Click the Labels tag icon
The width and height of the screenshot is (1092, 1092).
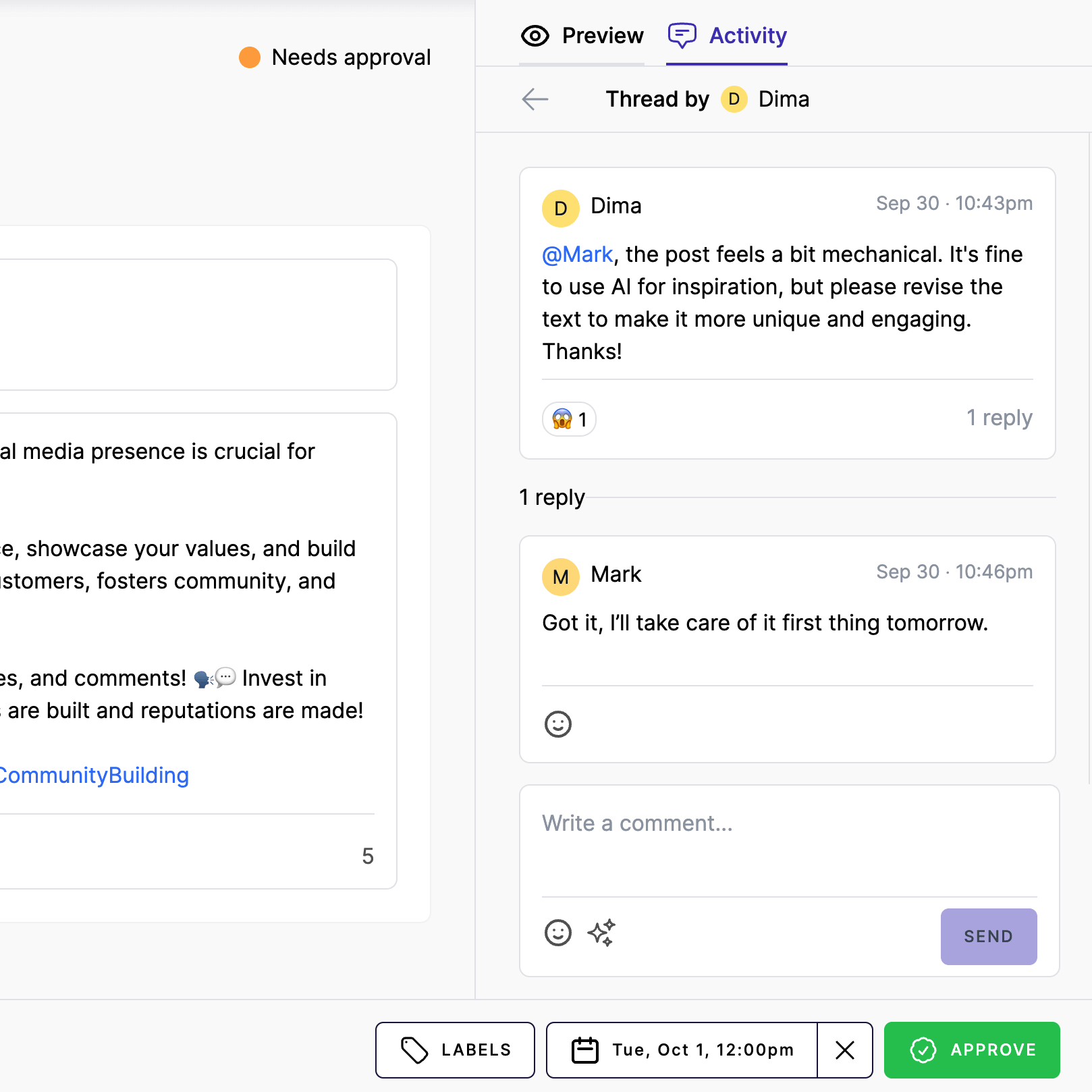point(414,1050)
